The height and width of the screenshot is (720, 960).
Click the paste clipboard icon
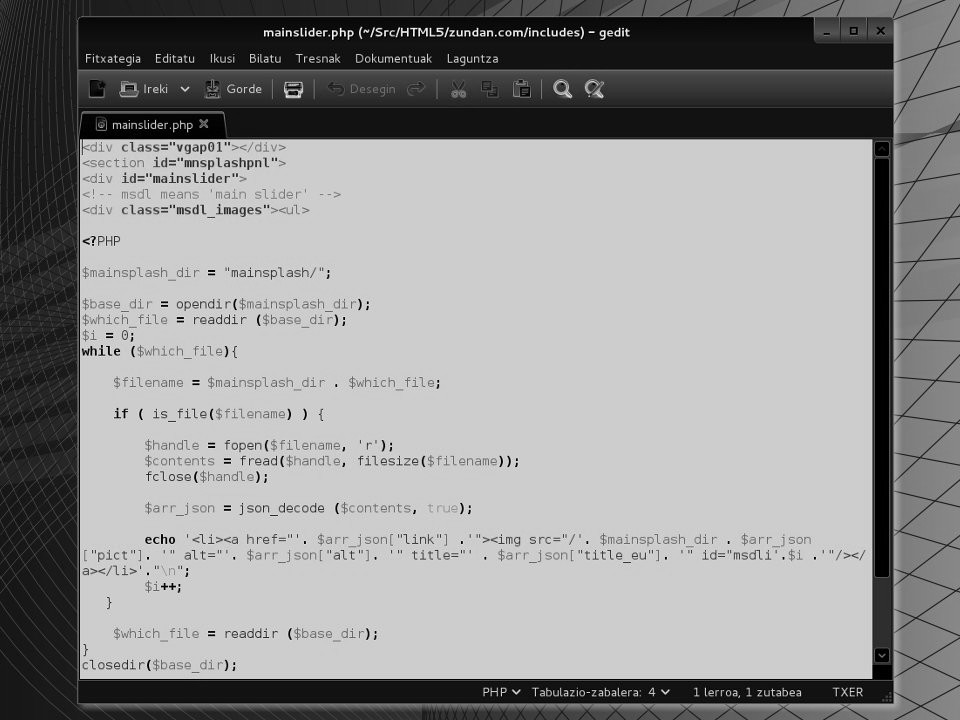tap(521, 89)
